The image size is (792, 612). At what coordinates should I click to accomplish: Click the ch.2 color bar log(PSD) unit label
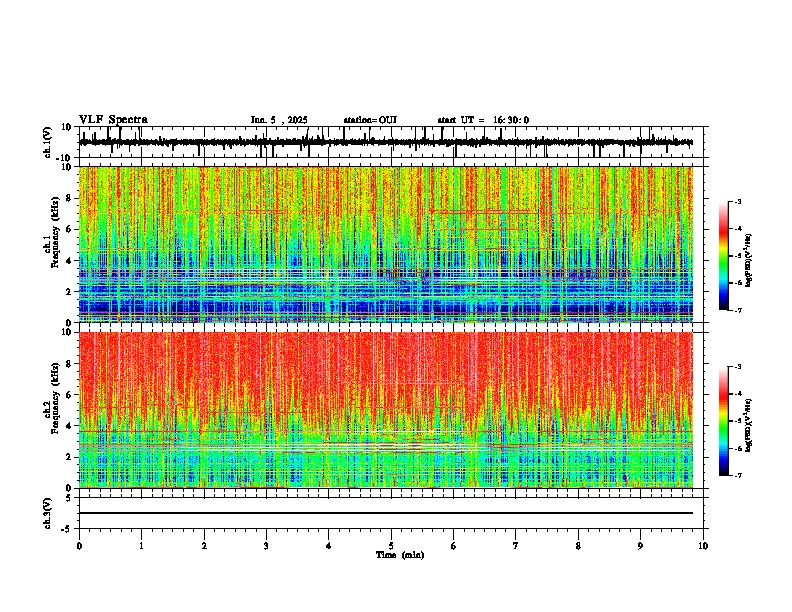tap(749, 426)
